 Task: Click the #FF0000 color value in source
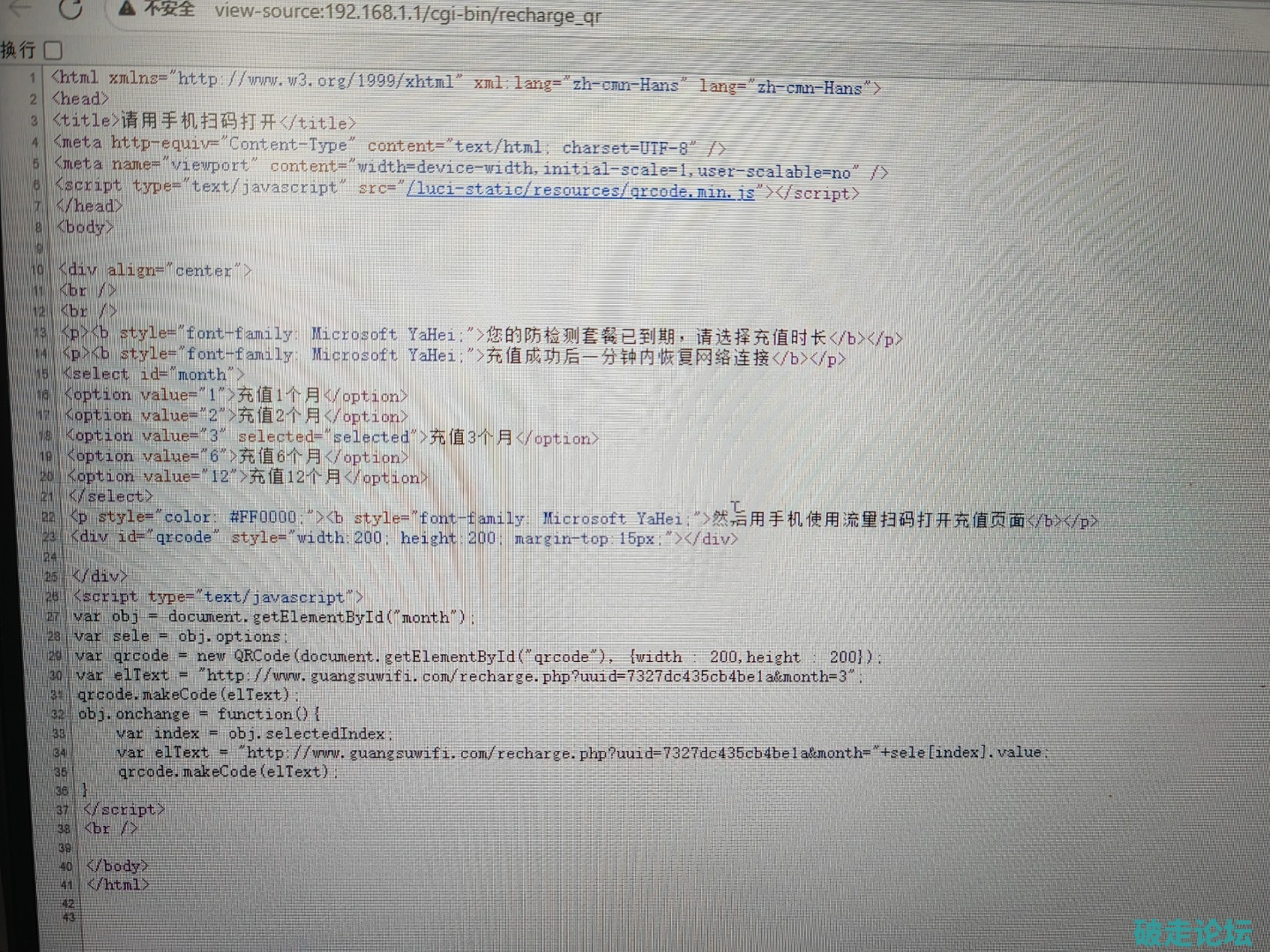(x=263, y=517)
